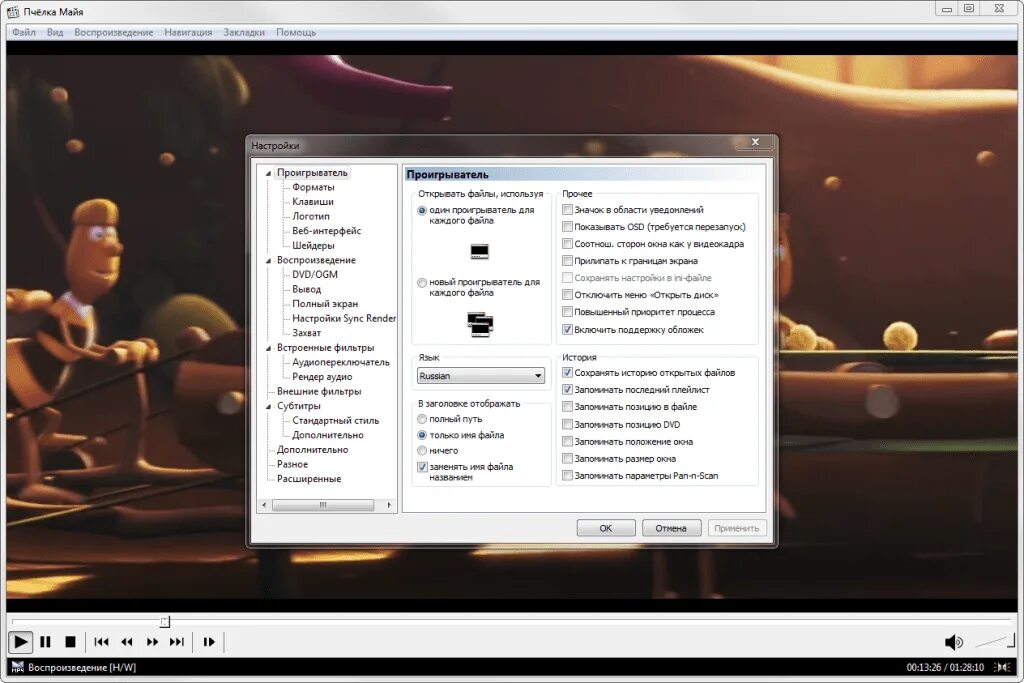
Task: Click the Media Player Classic title bar icon
Action: point(13,11)
